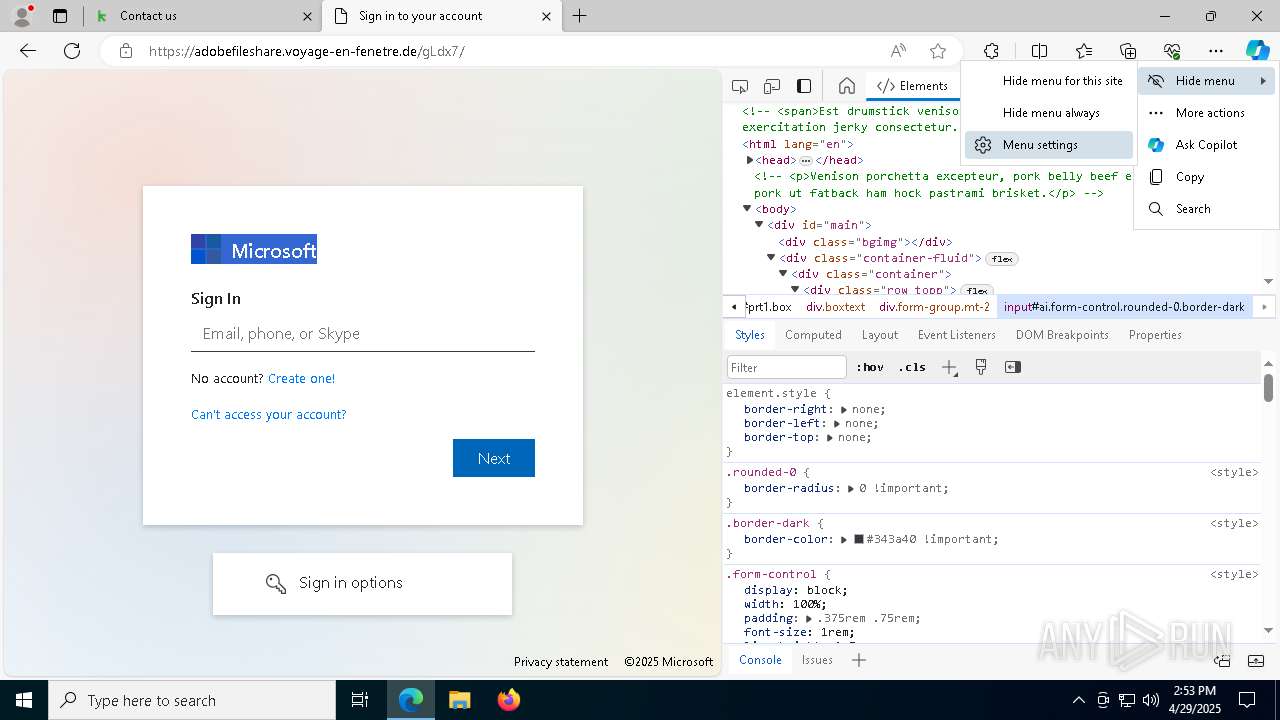Expand the Quick View drawer
Viewport: 1280px width, 720px height.
pos(1257,660)
